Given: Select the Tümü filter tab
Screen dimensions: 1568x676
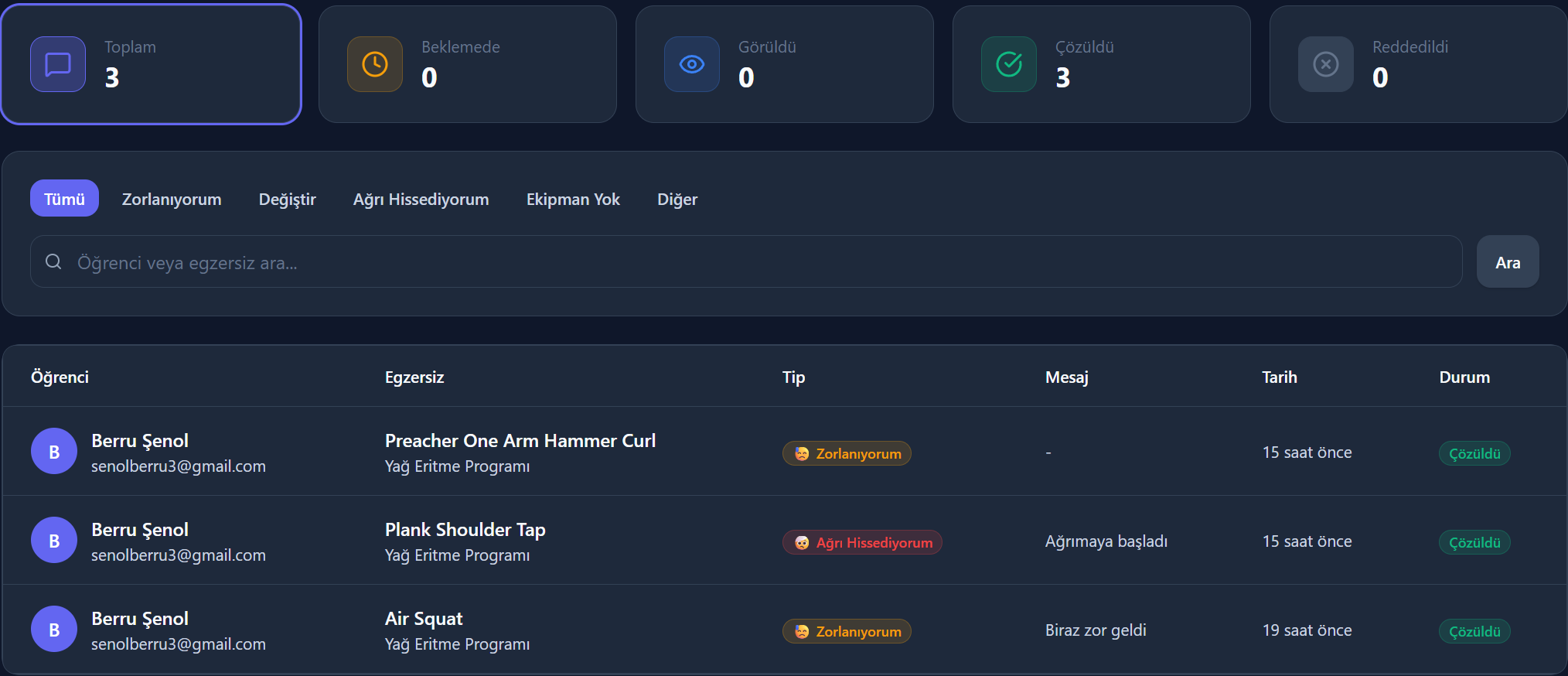Looking at the screenshot, I should point(64,199).
